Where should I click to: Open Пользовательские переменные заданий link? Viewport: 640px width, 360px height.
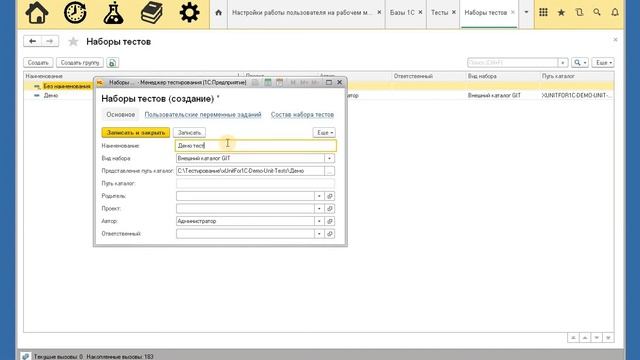(x=203, y=115)
